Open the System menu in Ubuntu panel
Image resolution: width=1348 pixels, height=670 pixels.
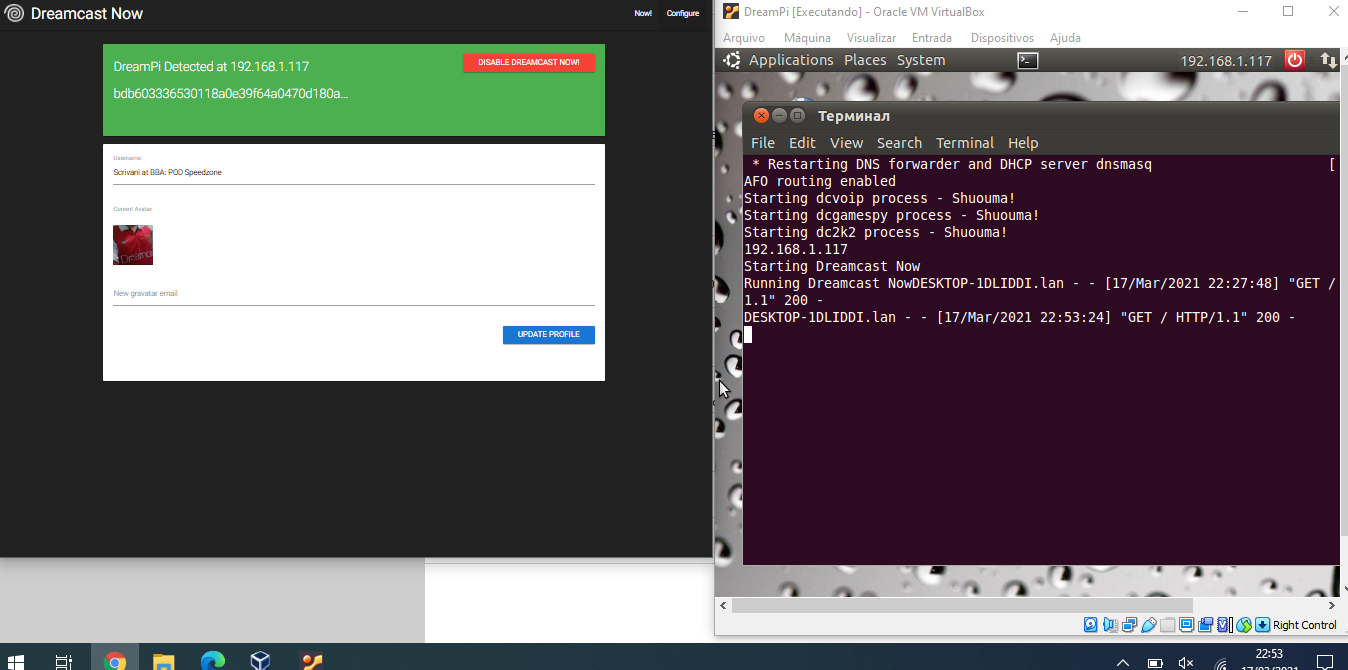(921, 60)
